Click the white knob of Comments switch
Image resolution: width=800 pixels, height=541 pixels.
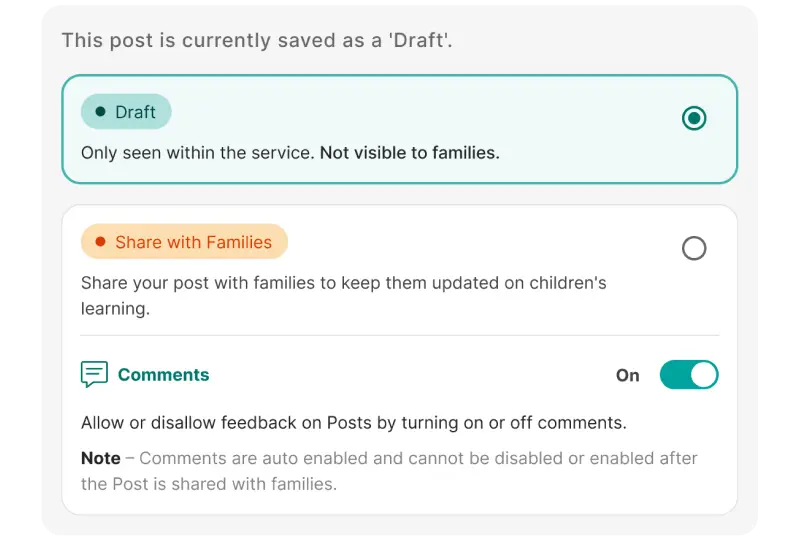point(704,375)
